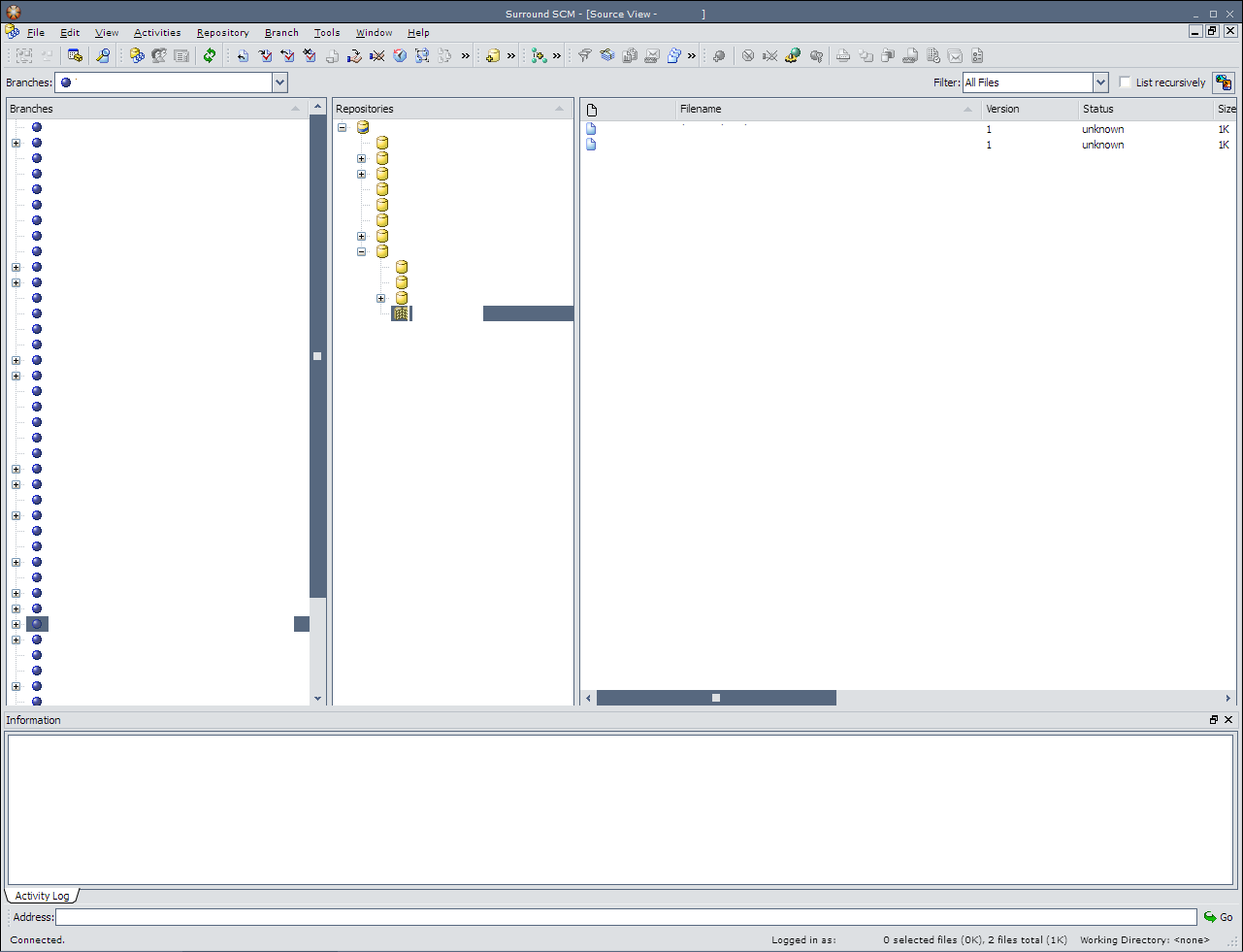
Task: Open the Repository menu
Action: (222, 33)
